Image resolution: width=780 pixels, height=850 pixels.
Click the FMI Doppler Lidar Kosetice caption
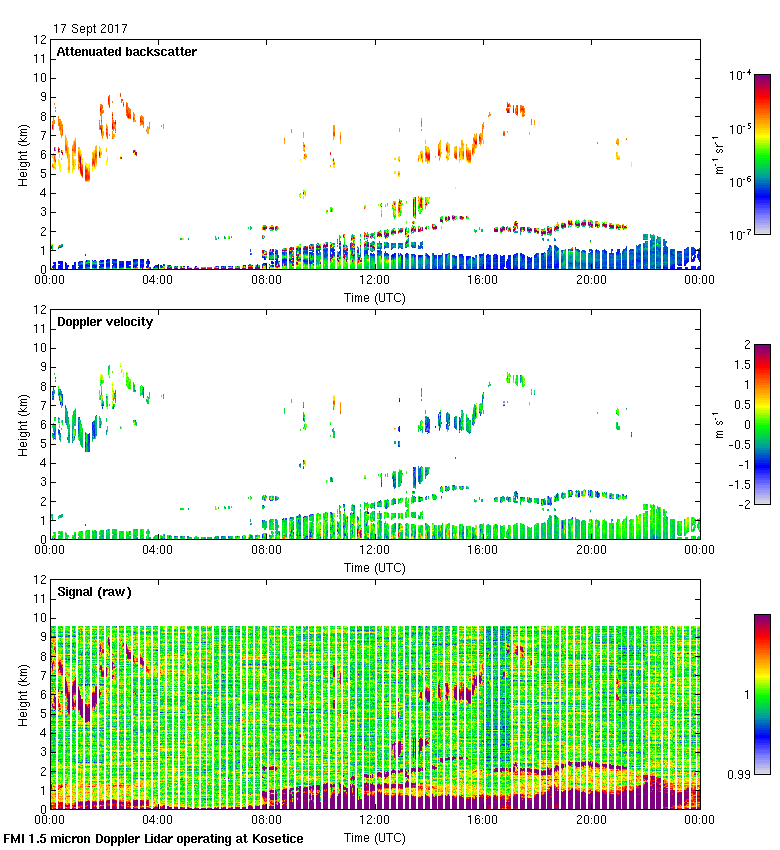coord(153,839)
